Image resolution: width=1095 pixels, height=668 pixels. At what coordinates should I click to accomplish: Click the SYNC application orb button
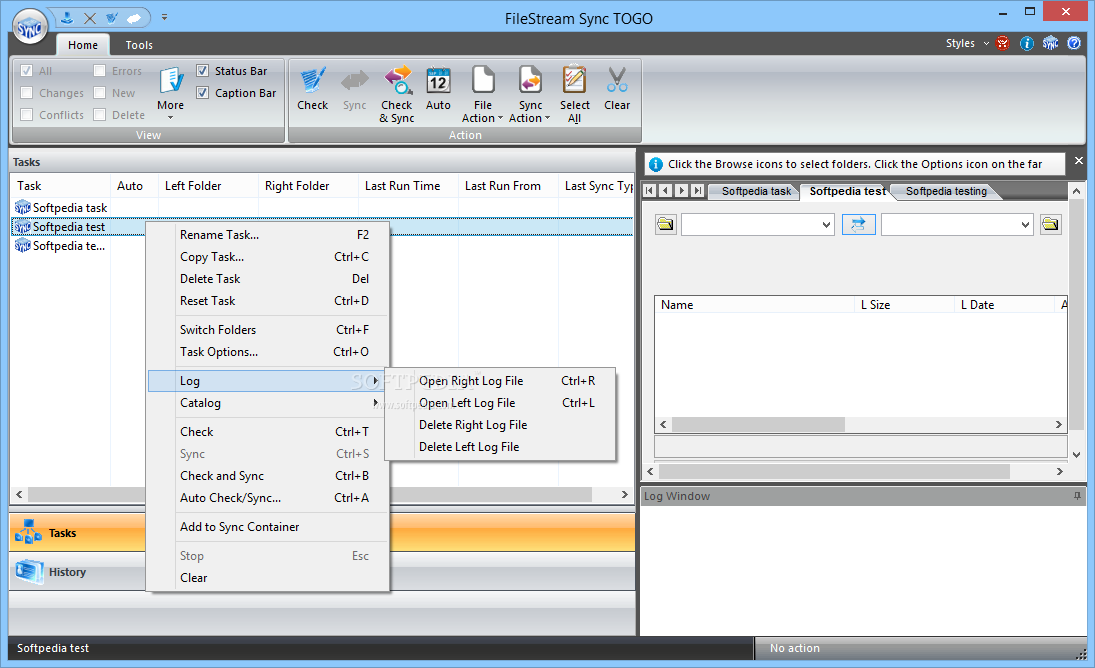tap(30, 28)
